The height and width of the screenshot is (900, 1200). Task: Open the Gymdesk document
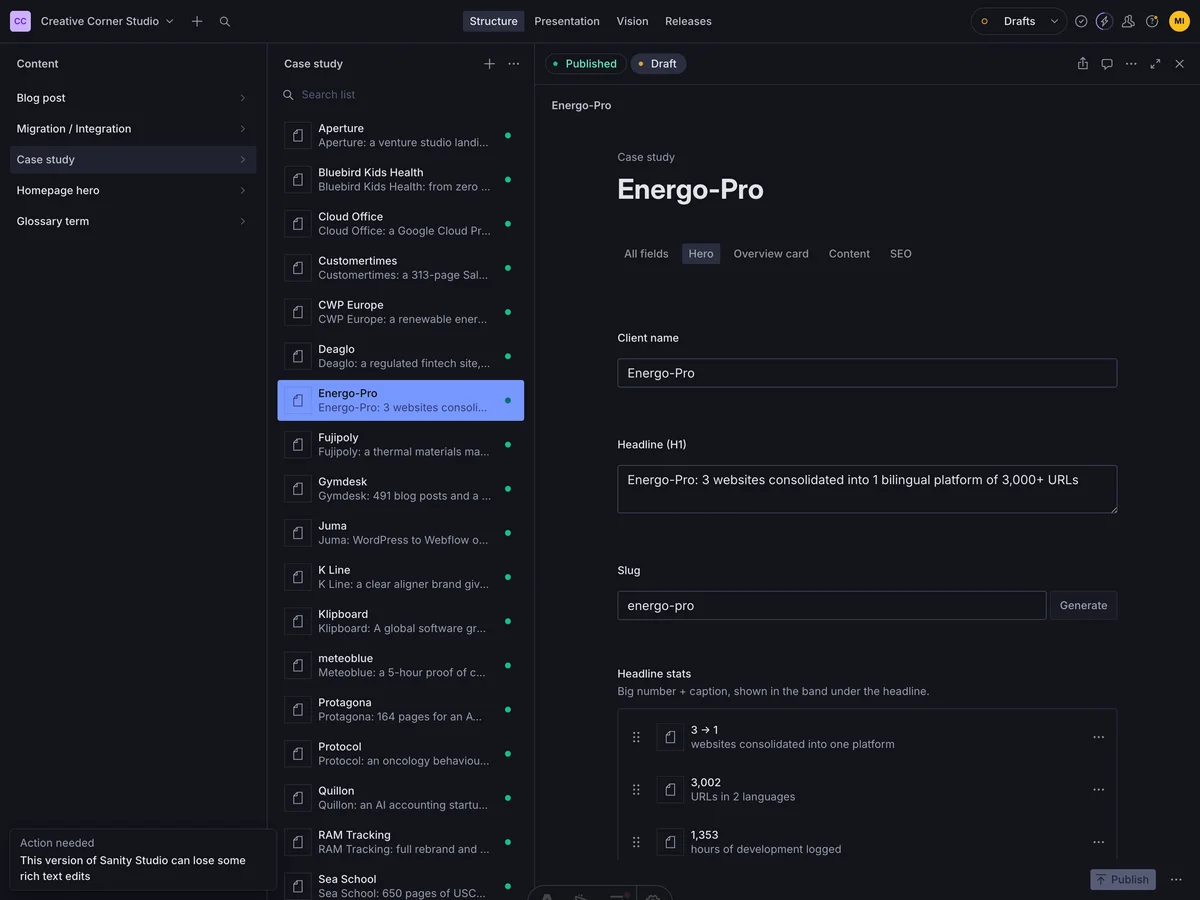coord(400,489)
